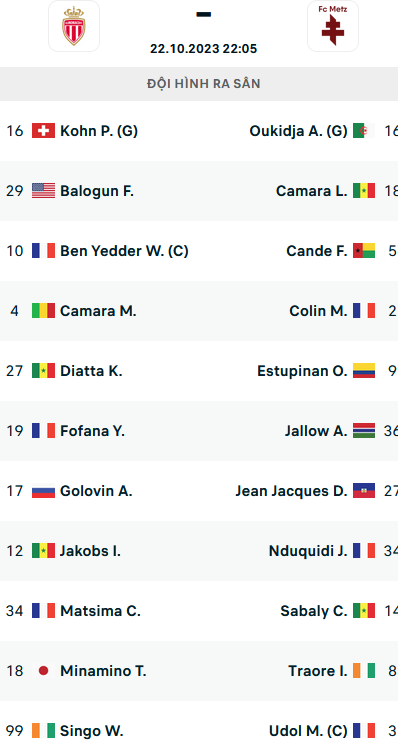Click the match date 22.10.2023 22:05

click(204, 49)
